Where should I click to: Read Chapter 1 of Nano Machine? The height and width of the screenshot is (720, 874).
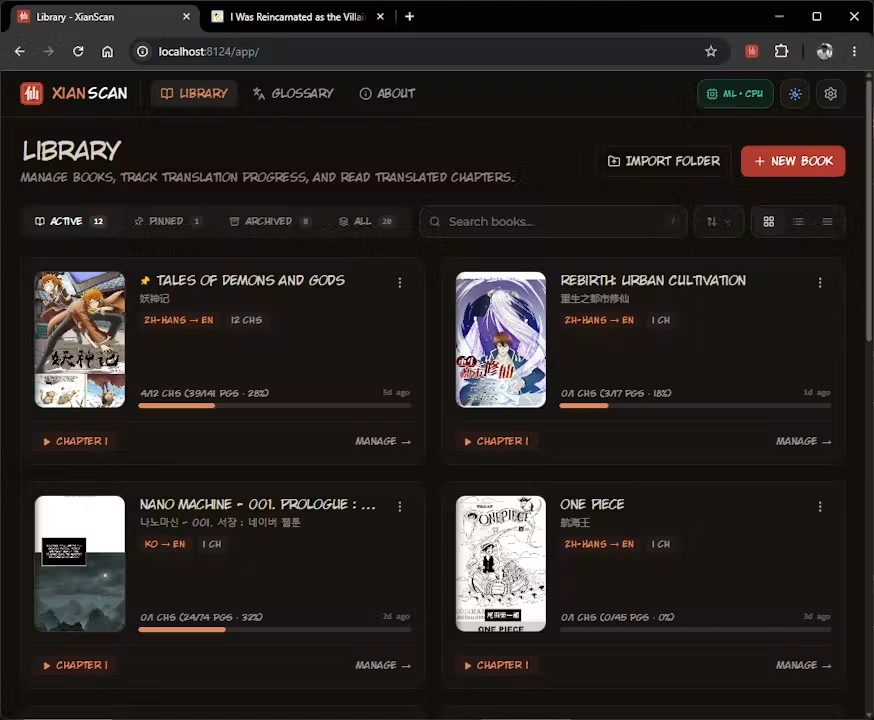[76, 665]
